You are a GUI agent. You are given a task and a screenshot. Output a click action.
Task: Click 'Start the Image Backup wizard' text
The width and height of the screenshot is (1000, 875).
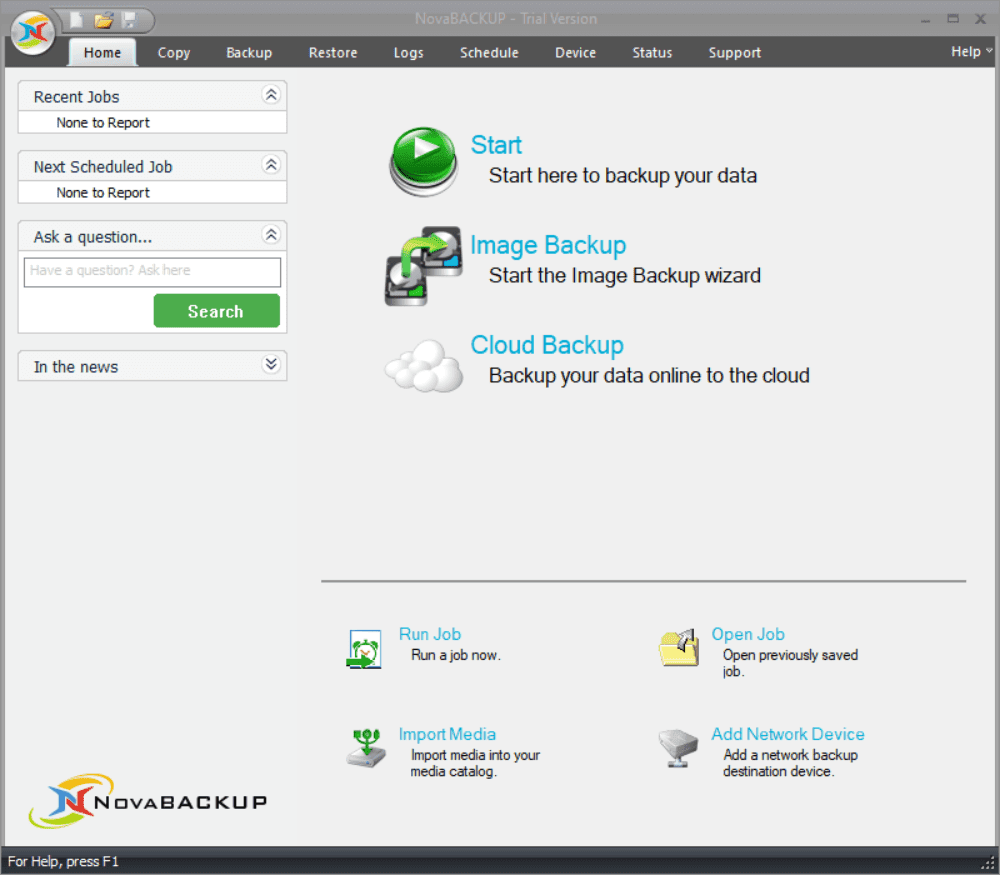tap(624, 276)
